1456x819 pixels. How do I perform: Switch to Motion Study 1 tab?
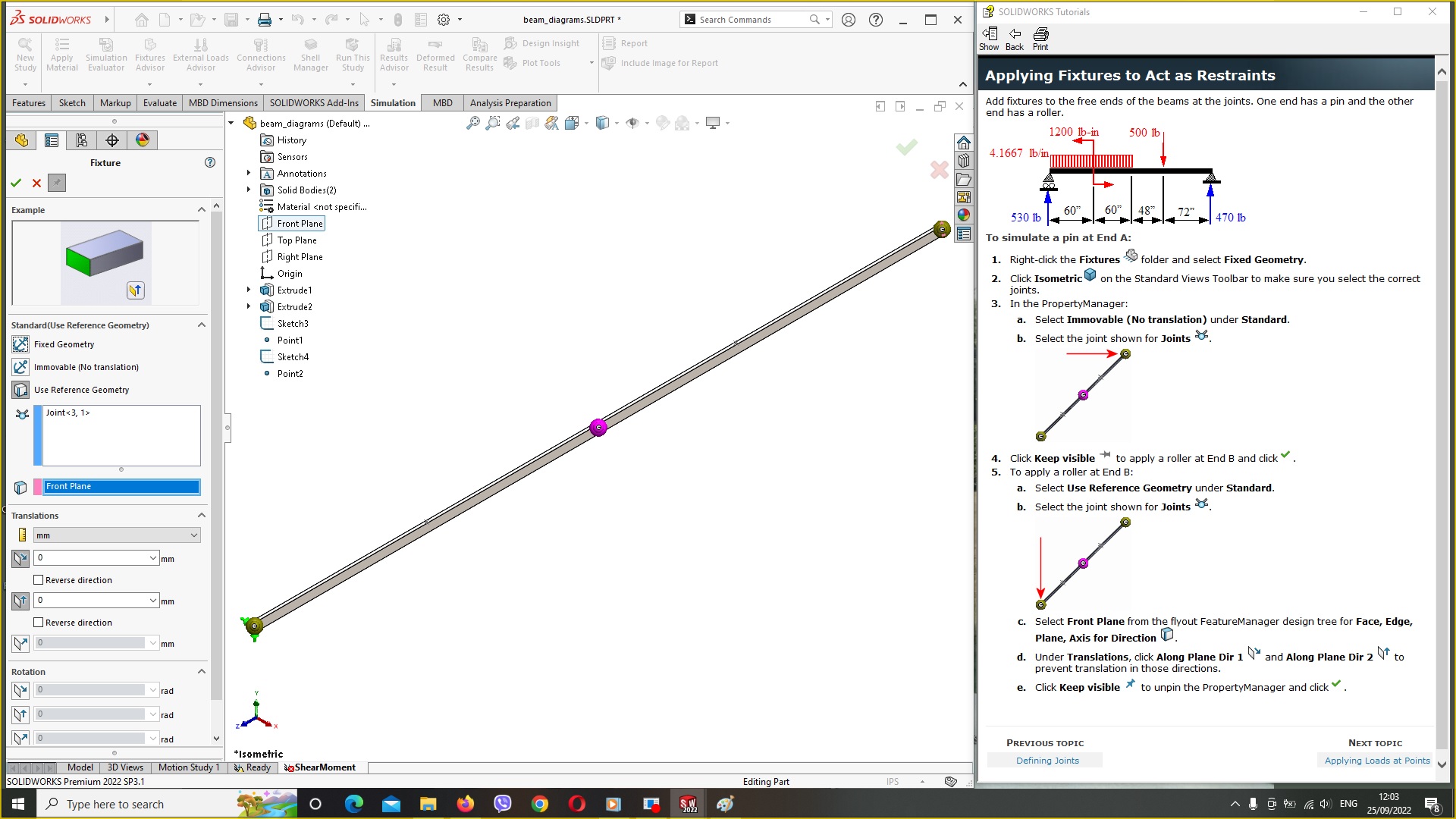coord(189,767)
